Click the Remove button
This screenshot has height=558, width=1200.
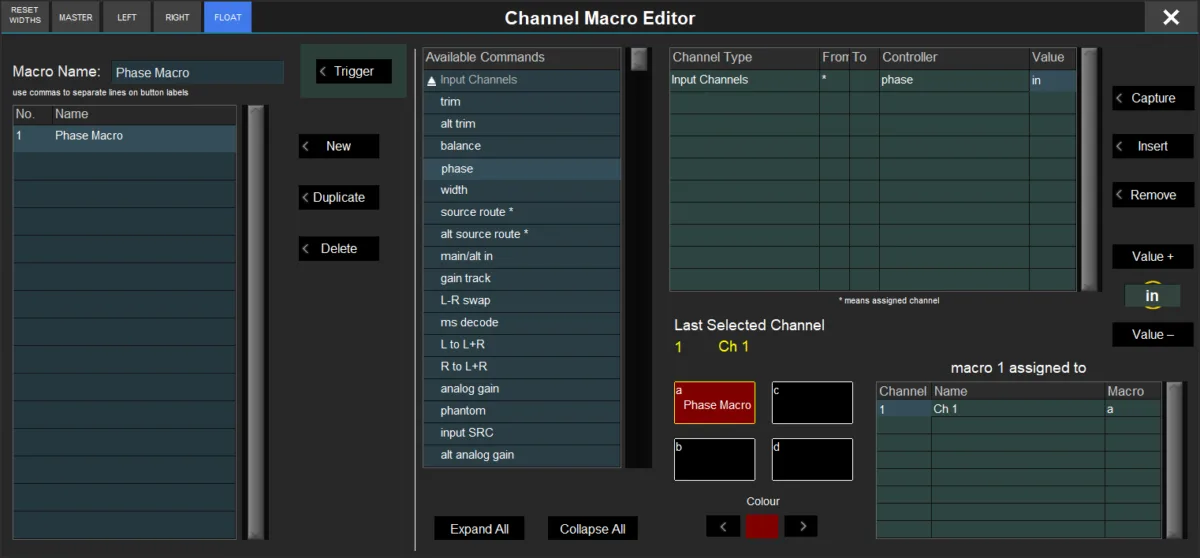[1153, 195]
